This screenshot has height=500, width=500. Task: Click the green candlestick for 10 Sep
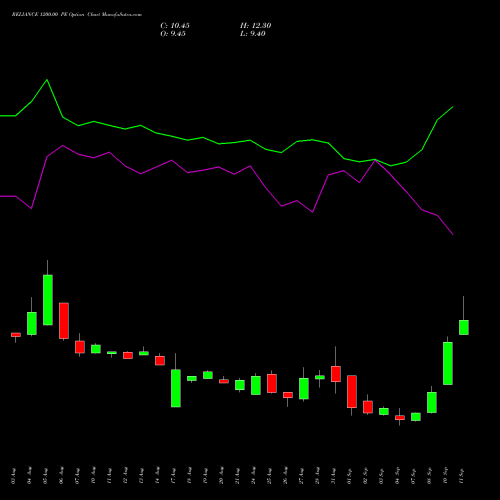[x=448, y=363]
